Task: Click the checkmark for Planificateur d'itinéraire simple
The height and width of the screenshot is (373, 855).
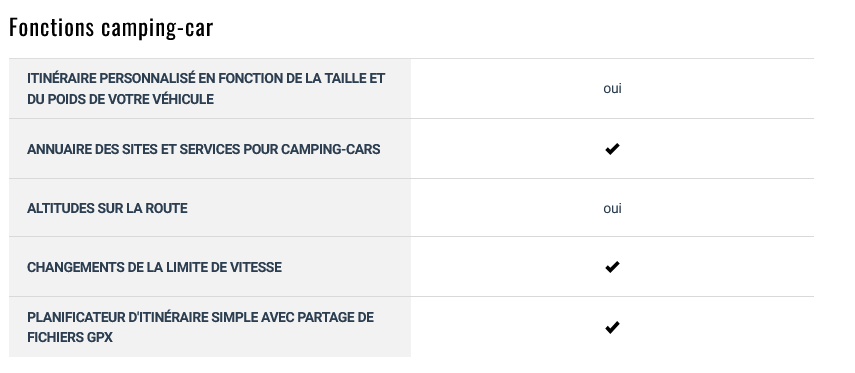Action: (x=612, y=327)
